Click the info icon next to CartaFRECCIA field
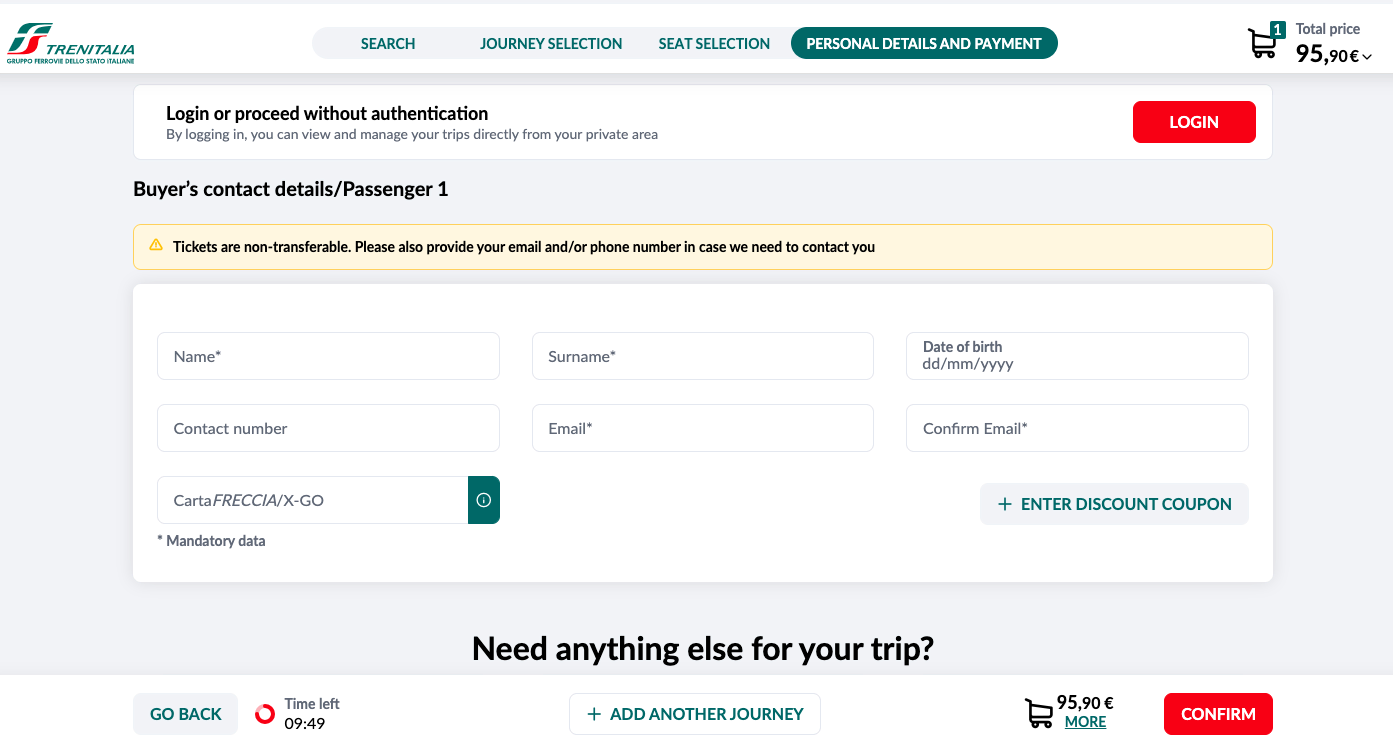Image resolution: width=1393 pixels, height=753 pixels. [x=484, y=500]
